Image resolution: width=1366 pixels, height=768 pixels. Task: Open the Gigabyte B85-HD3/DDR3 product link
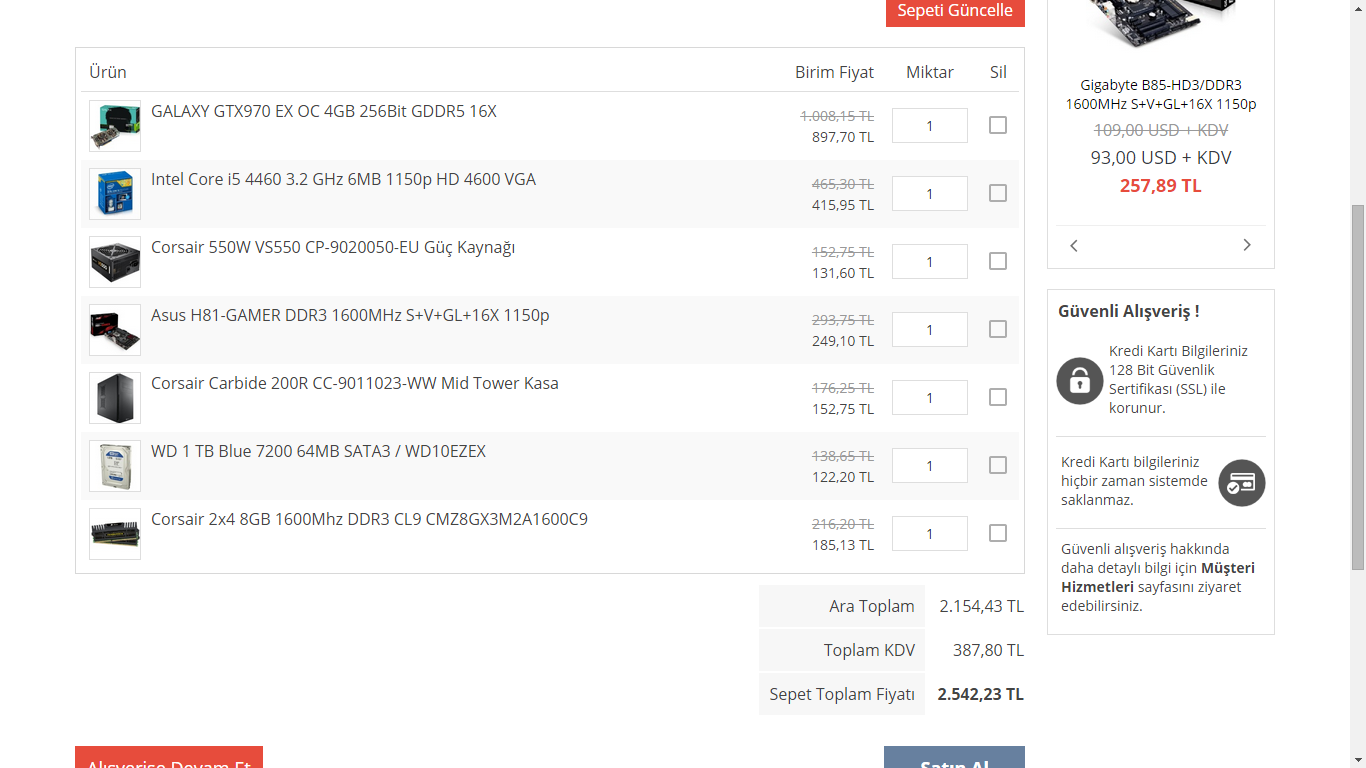click(1160, 95)
